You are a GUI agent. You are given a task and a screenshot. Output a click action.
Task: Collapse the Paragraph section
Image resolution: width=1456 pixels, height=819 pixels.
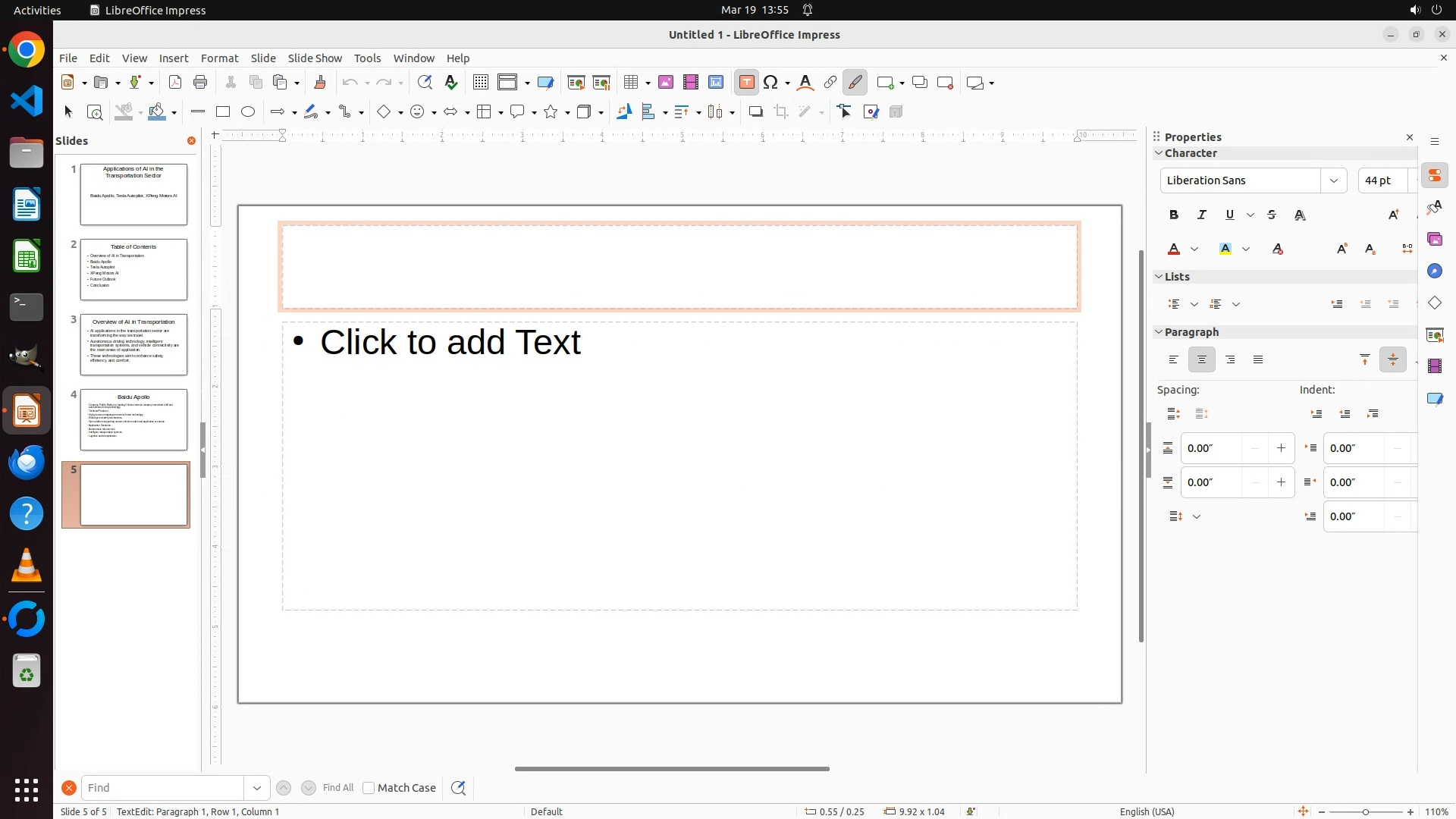(x=1159, y=332)
